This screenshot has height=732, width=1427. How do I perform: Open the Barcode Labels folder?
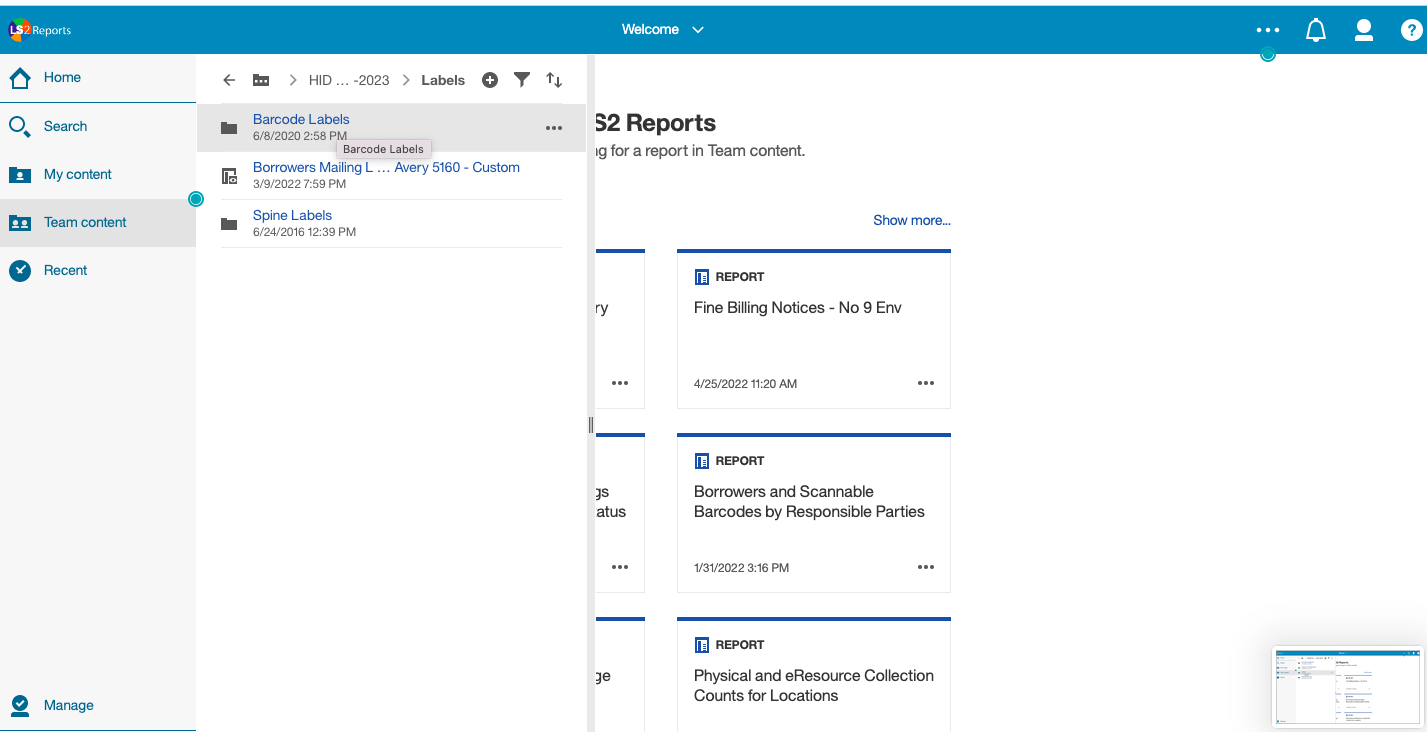coord(301,119)
